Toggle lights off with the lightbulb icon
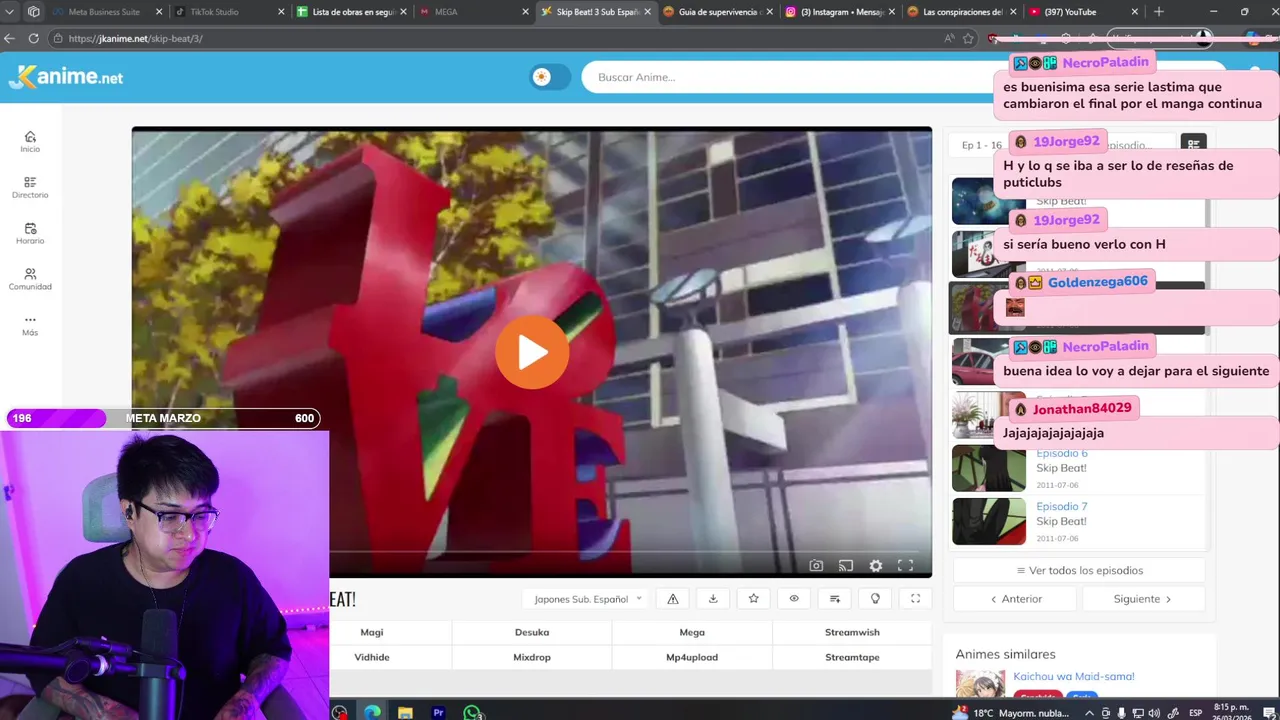This screenshot has width=1280, height=720. coord(875,599)
